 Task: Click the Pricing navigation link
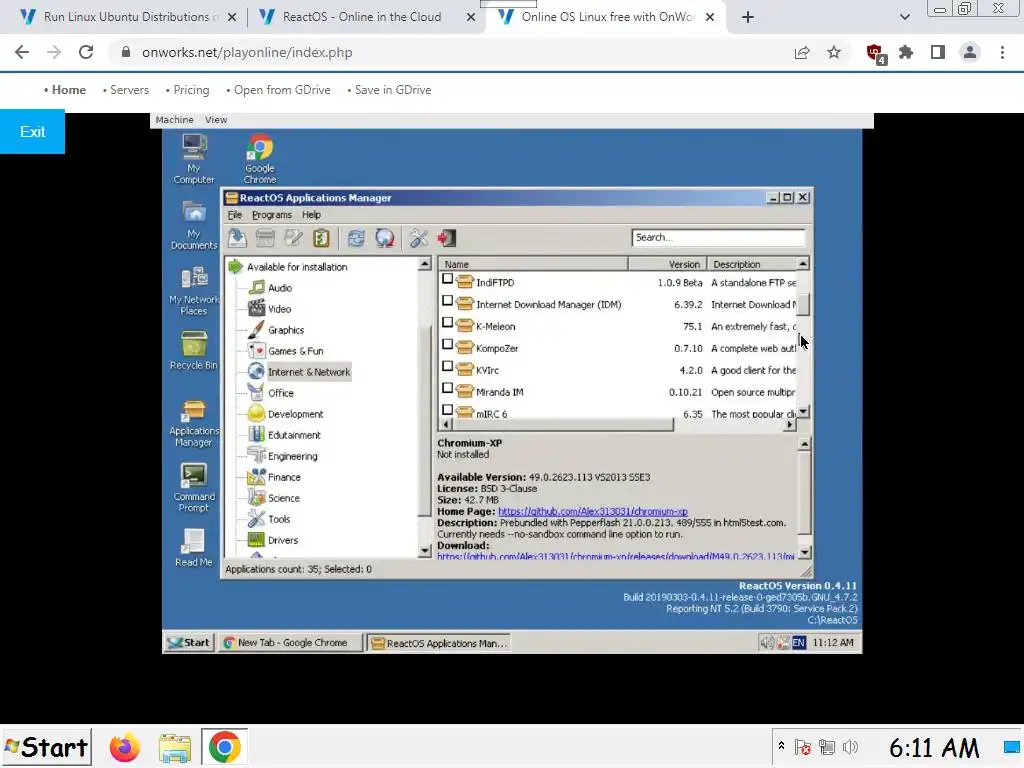pyautogui.click(x=191, y=90)
